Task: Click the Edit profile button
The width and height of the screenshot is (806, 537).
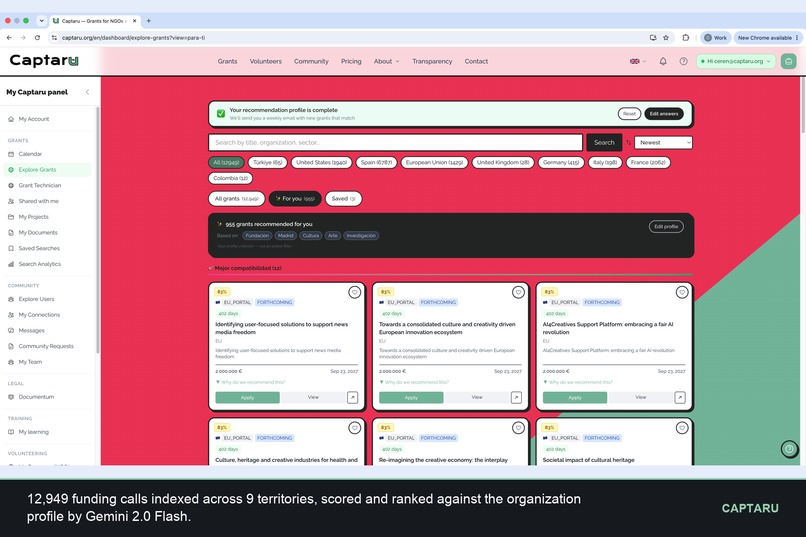Action: (x=666, y=227)
